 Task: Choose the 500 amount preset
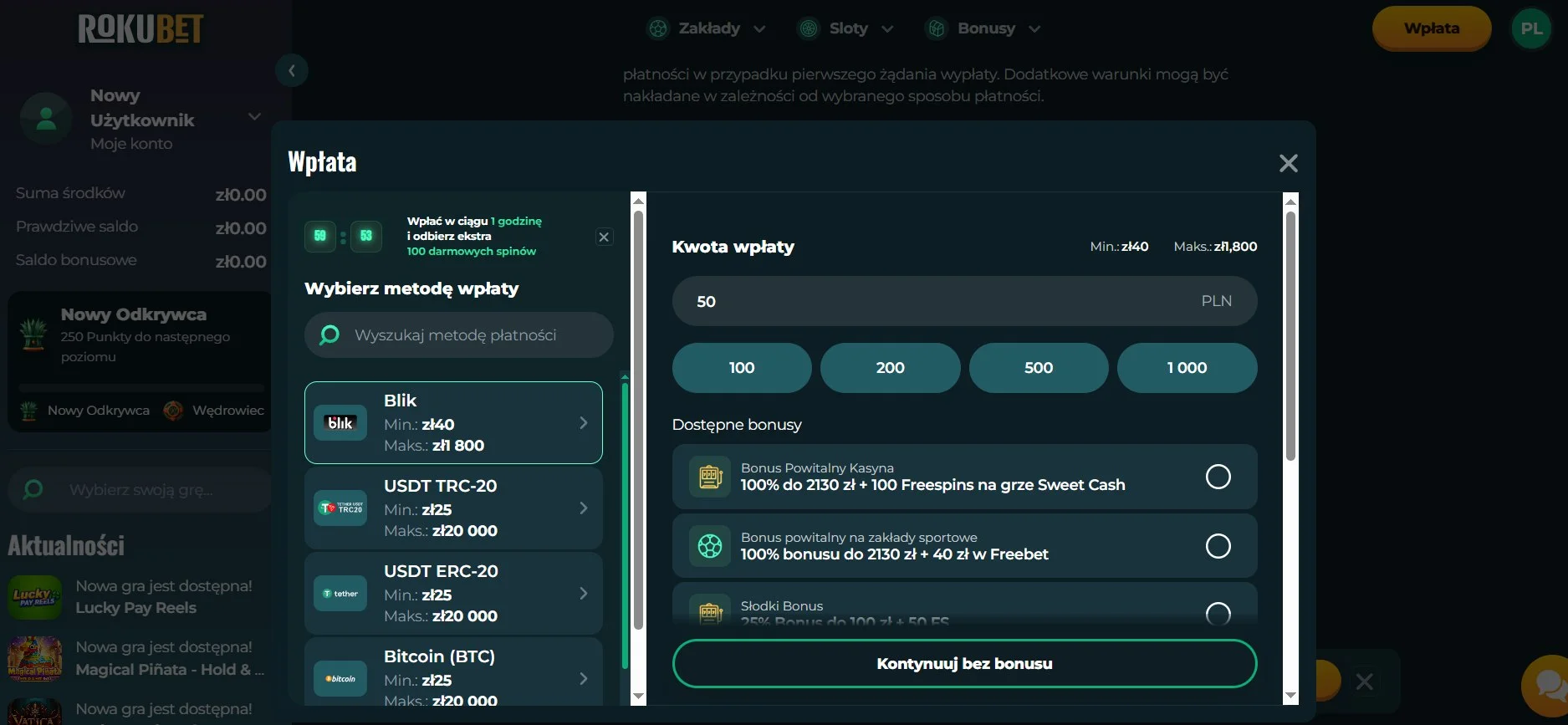click(x=1039, y=368)
